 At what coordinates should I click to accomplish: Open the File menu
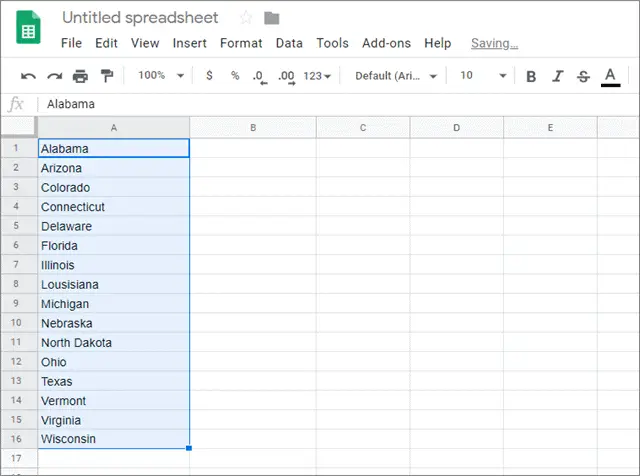tap(71, 43)
